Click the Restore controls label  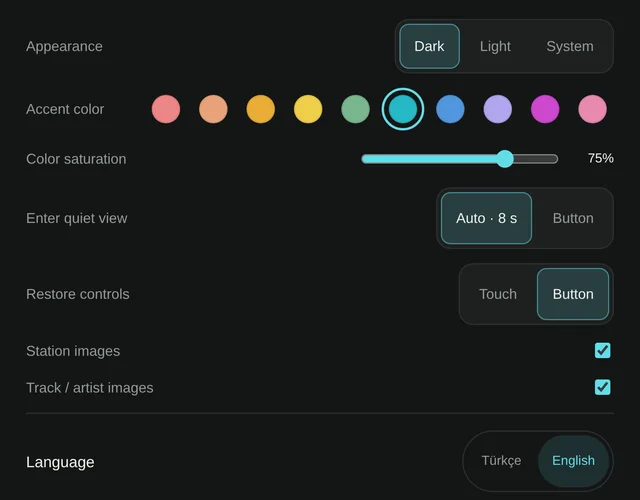point(78,294)
